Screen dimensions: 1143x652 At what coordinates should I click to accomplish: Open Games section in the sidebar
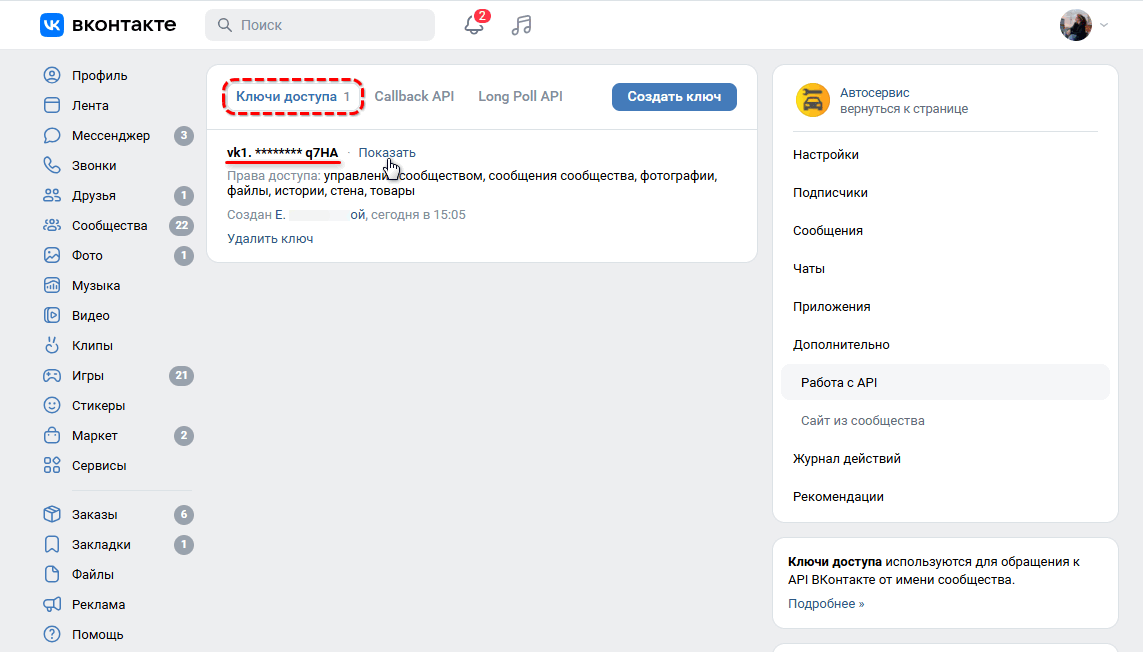(88, 376)
